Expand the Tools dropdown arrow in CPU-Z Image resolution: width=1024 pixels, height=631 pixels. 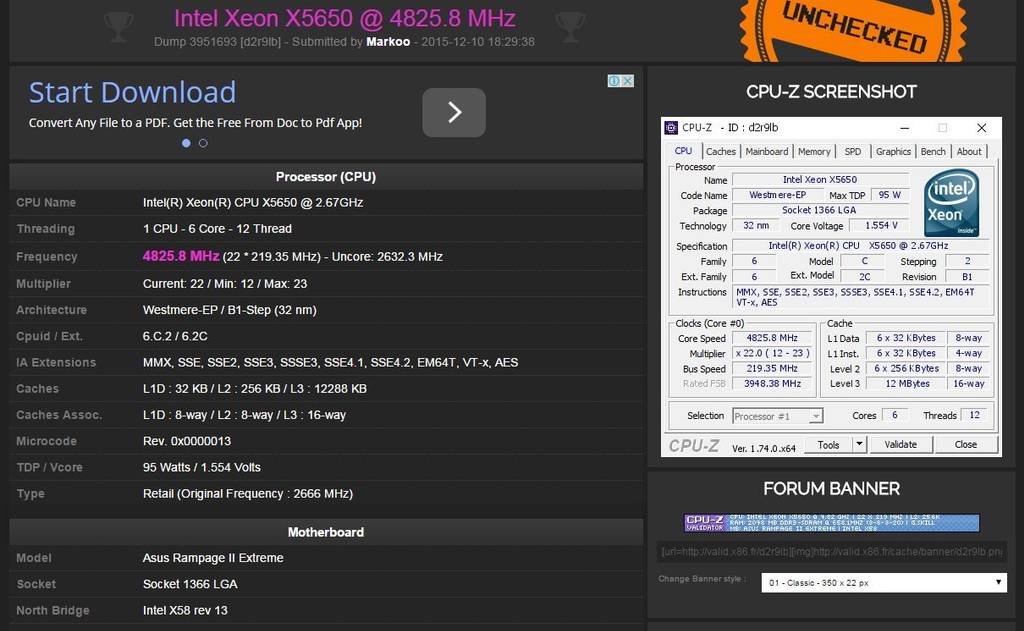pos(859,444)
